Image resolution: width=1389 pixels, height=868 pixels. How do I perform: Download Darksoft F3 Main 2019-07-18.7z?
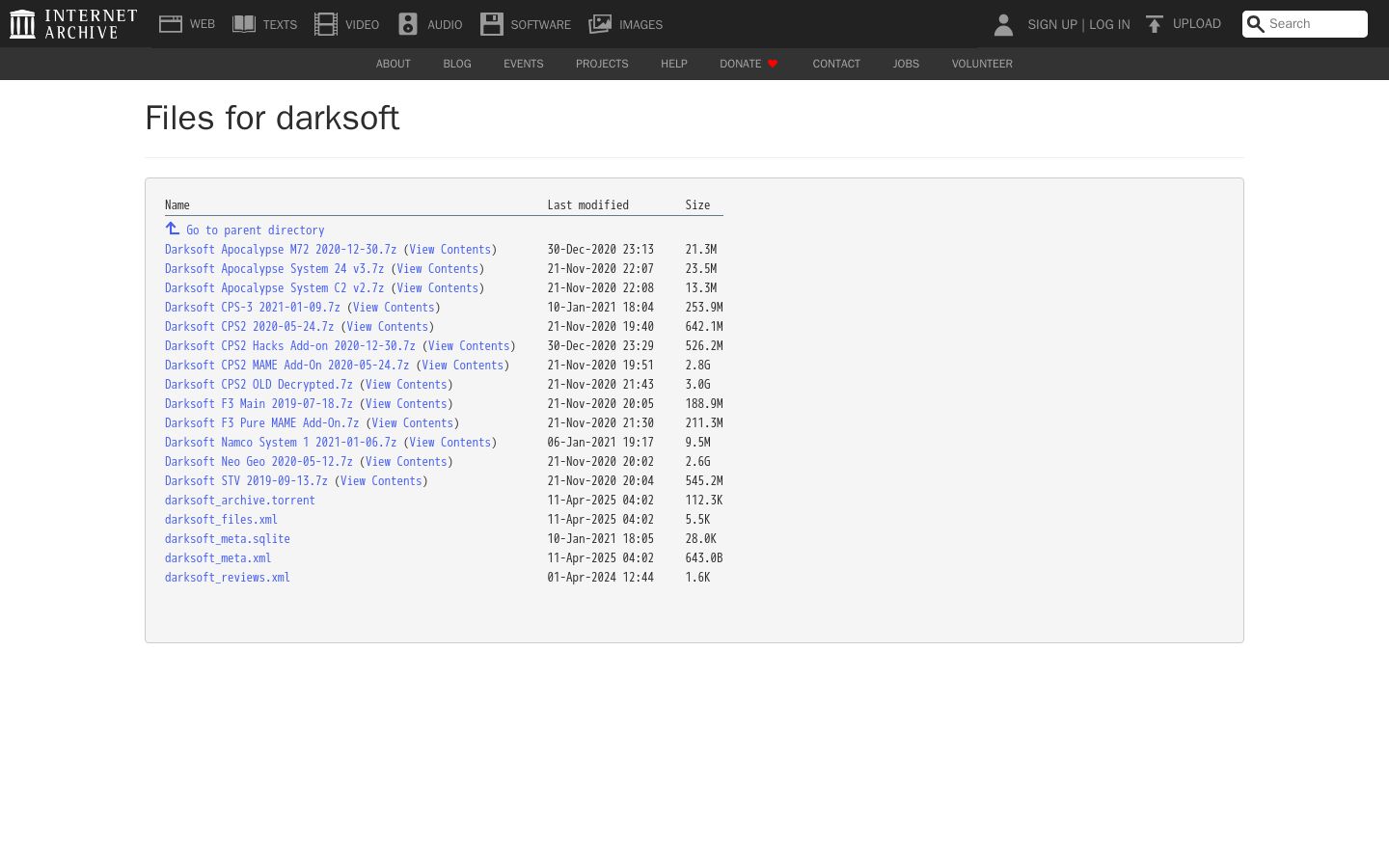(259, 404)
